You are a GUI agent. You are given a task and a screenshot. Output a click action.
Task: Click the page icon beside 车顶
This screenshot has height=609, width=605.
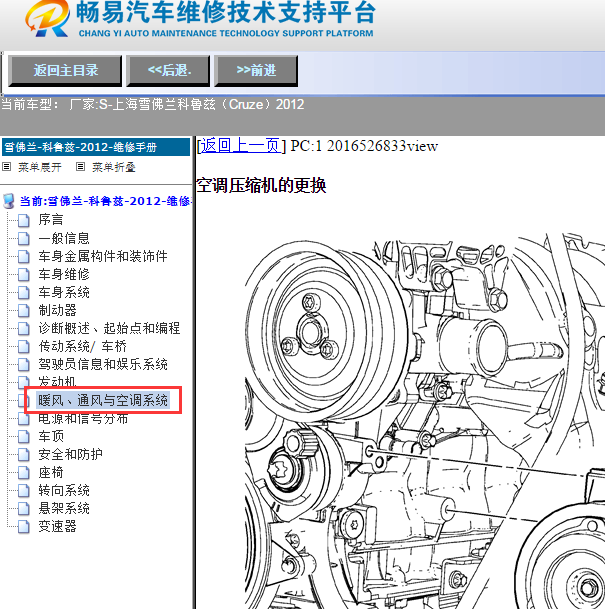pos(24,437)
